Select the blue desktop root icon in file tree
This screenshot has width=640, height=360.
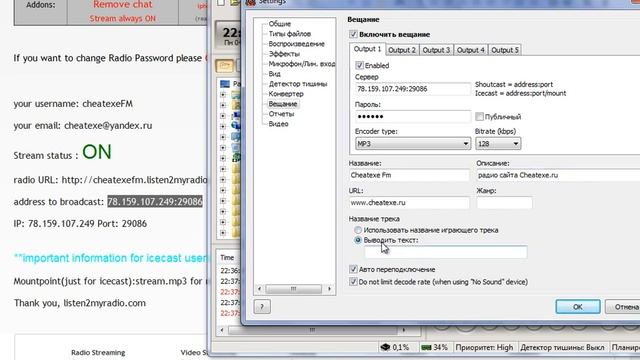pyautogui.click(x=225, y=84)
